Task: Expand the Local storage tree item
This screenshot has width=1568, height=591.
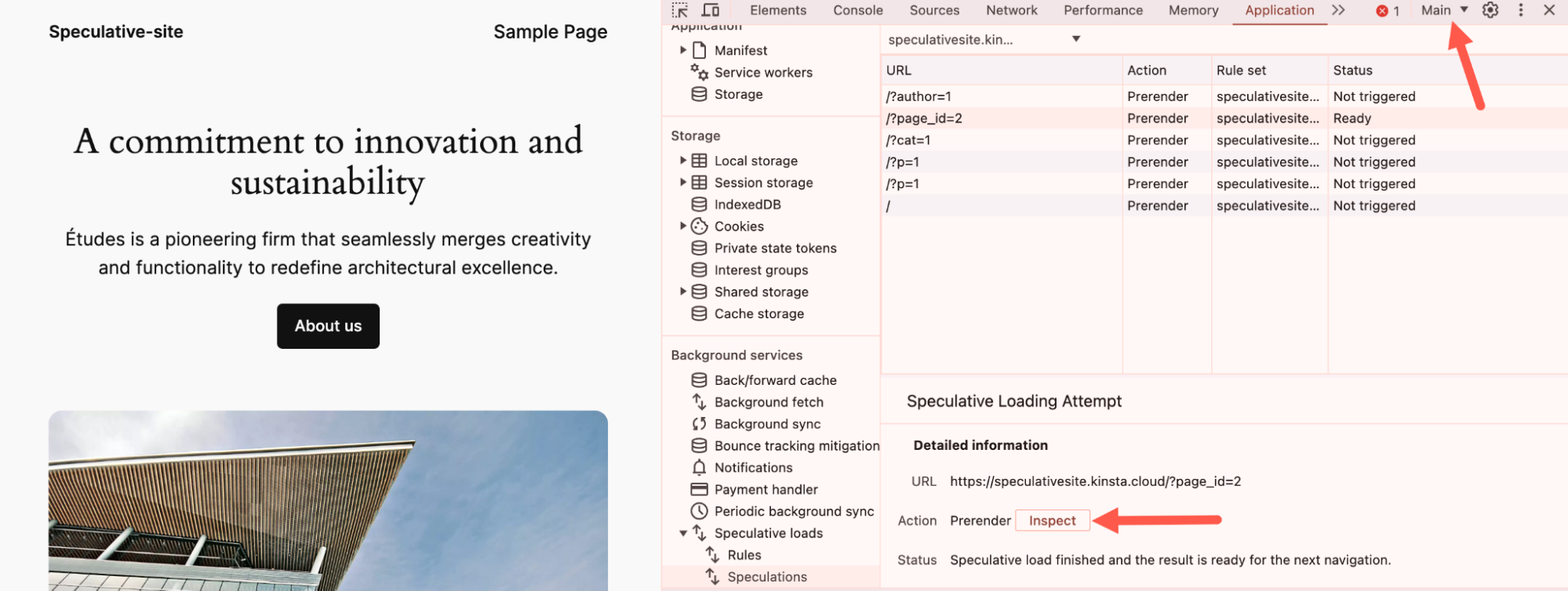Action: (x=683, y=161)
